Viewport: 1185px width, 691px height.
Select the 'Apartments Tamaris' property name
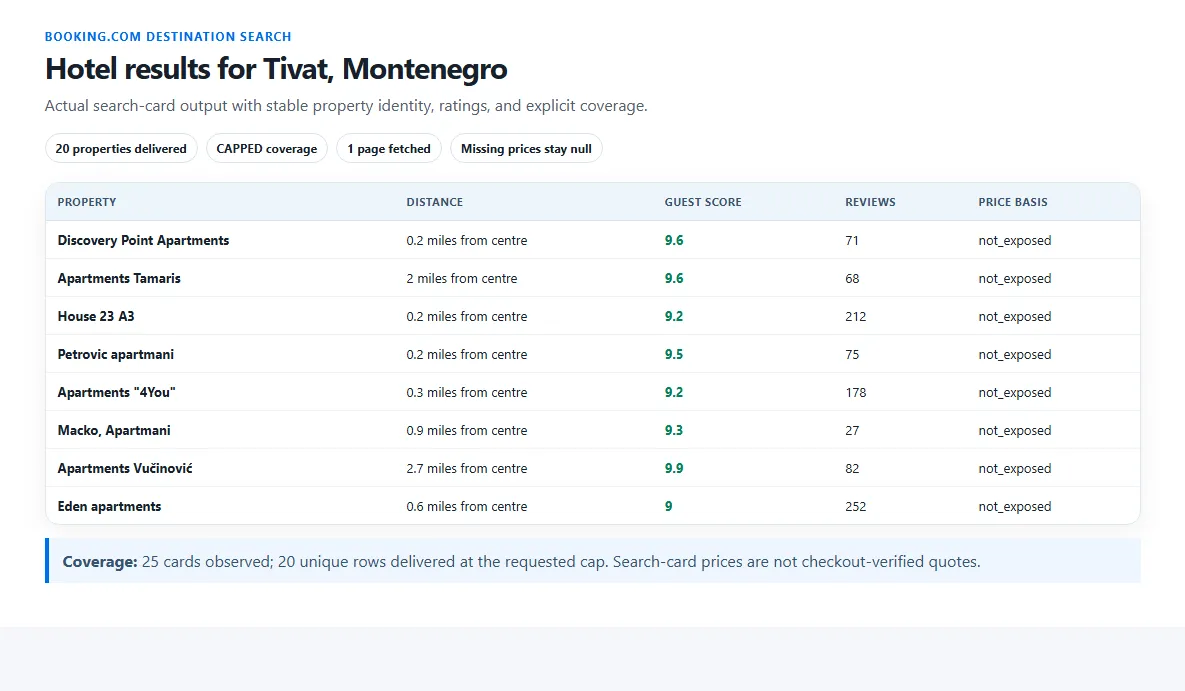(119, 278)
